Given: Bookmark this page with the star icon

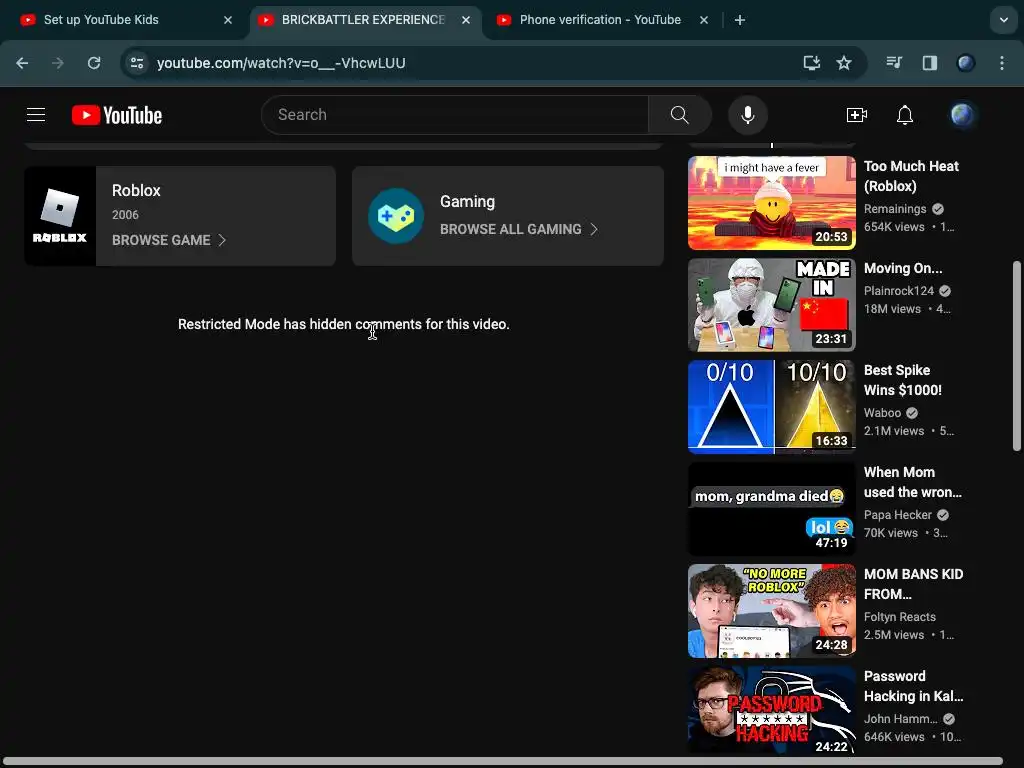Looking at the screenshot, I should pyautogui.click(x=844, y=63).
